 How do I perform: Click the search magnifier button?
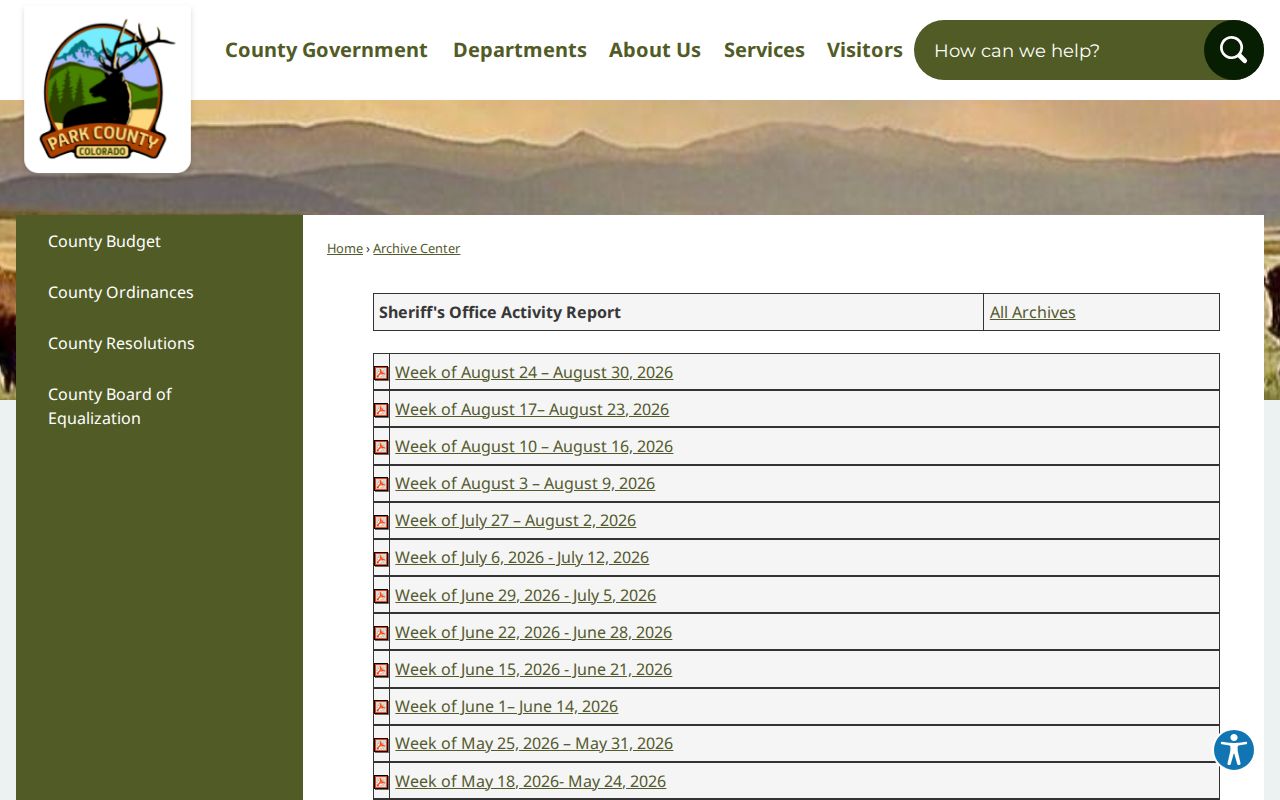pos(1233,50)
